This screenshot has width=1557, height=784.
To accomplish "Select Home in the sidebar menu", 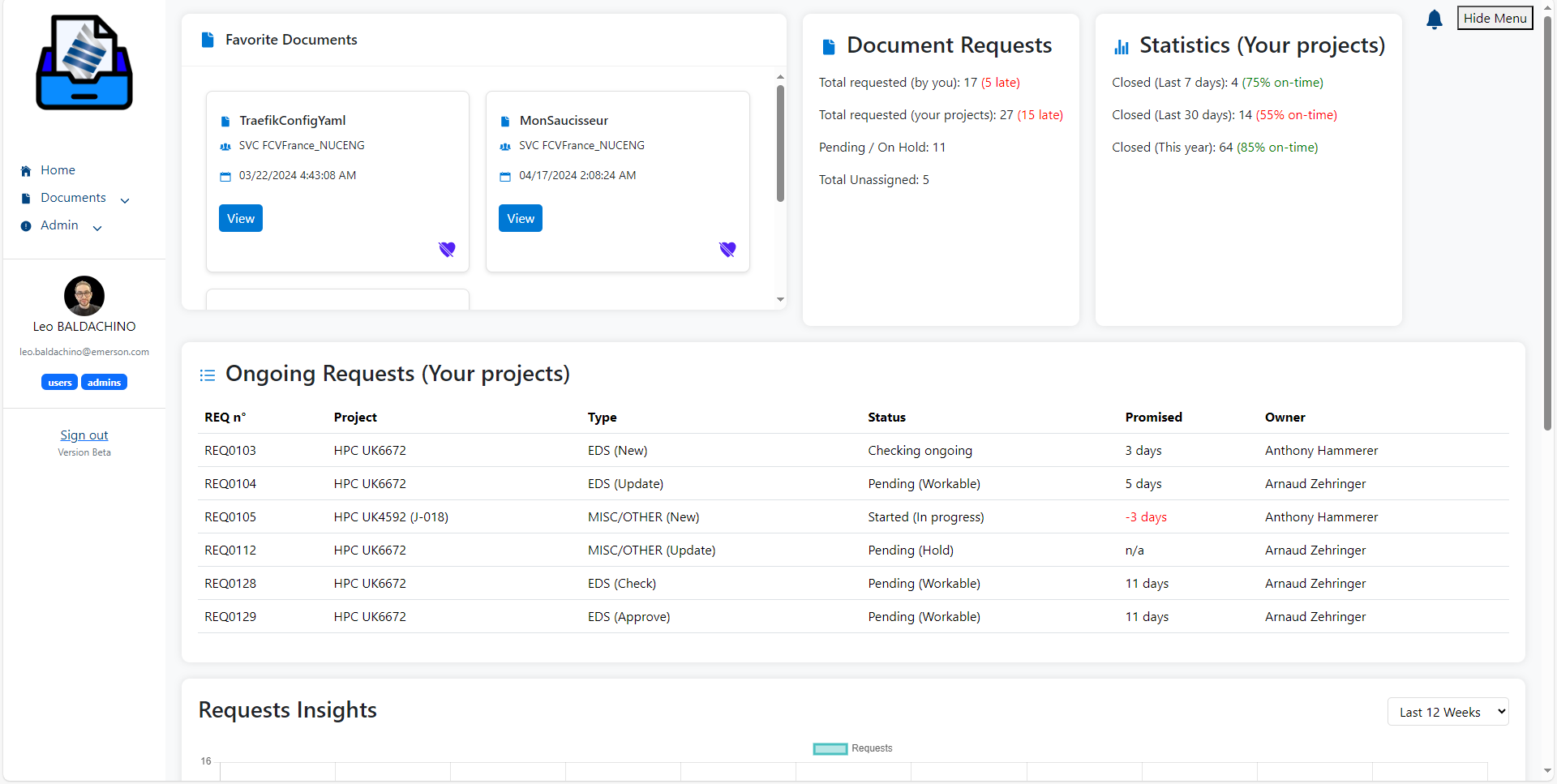I will 56,170.
